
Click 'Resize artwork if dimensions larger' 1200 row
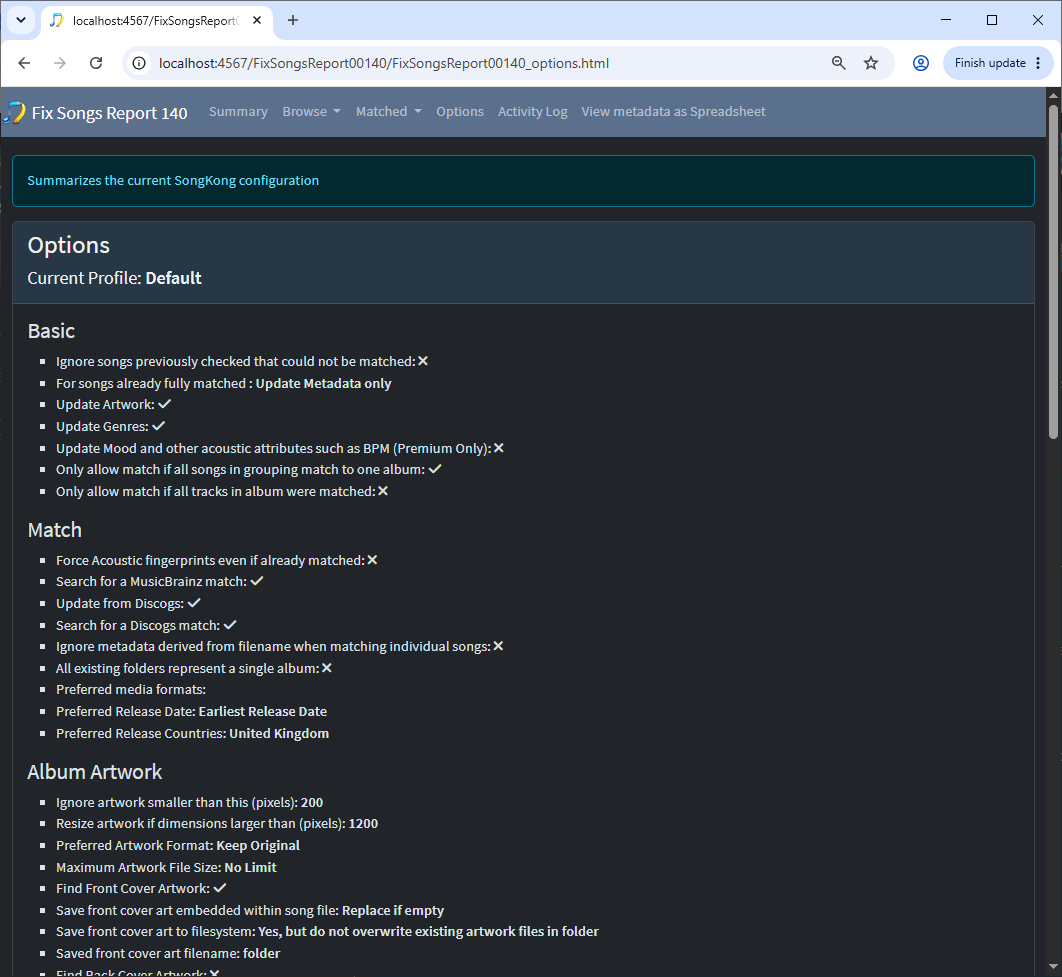click(x=217, y=824)
